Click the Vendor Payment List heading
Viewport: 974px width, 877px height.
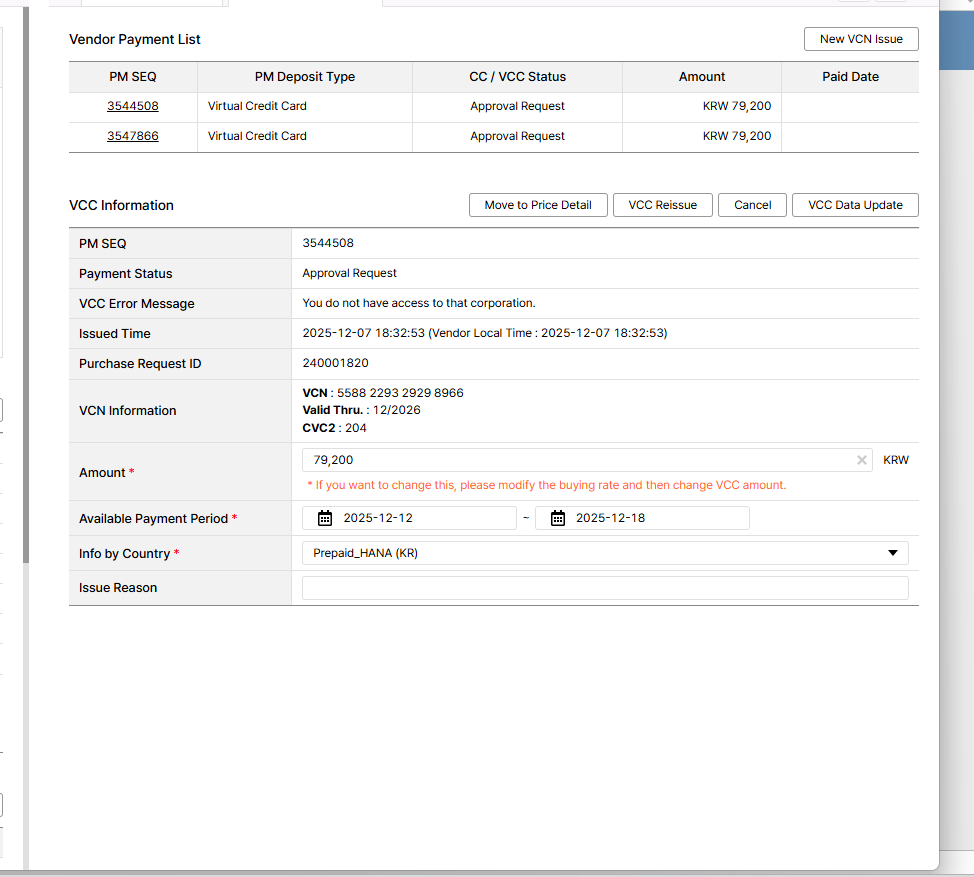[x=135, y=39]
